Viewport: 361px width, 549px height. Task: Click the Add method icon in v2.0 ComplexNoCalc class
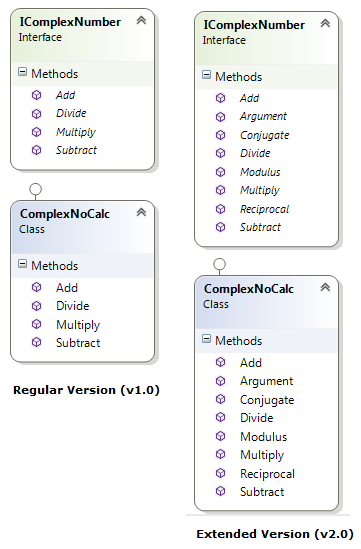click(x=220, y=362)
